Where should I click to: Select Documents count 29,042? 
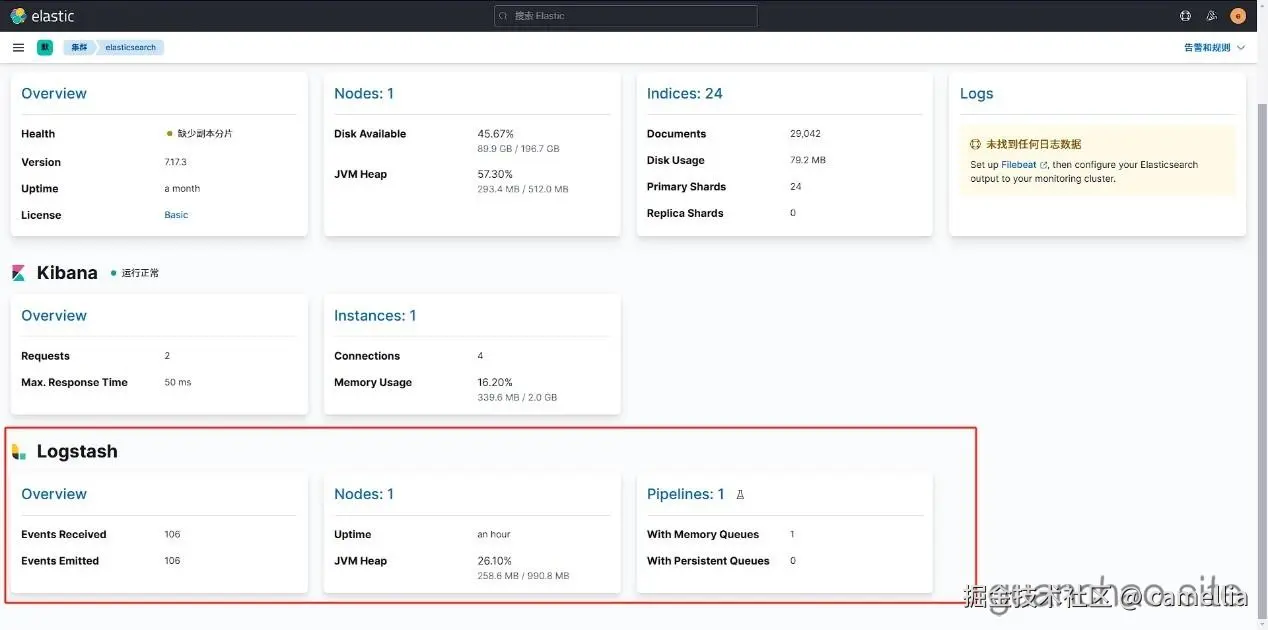pos(805,134)
